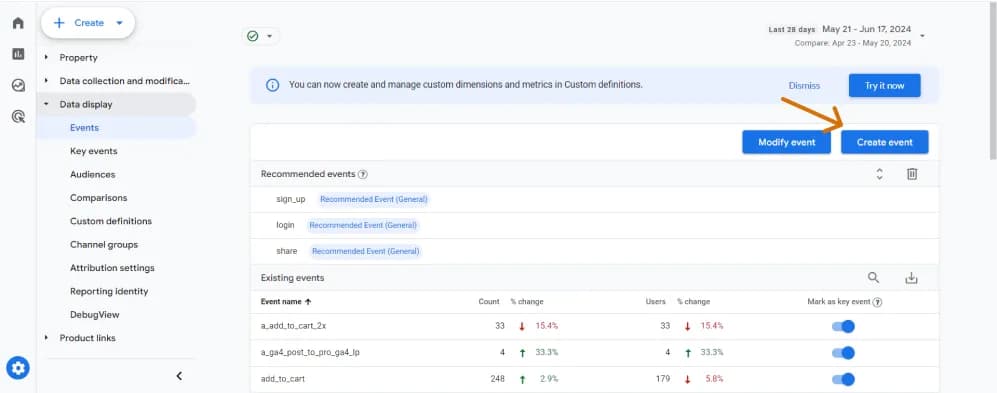Click the share event name
Screen dimensions: 997x393
[x=287, y=251]
